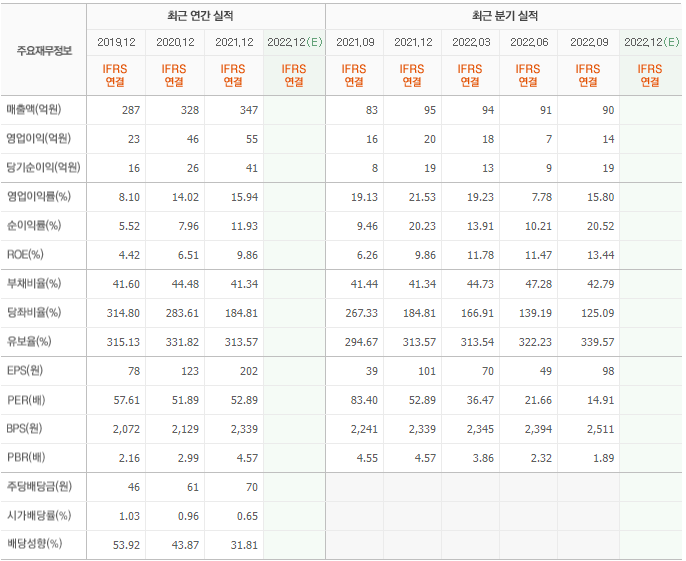Select the 시가배당률(%) row label
Viewport: 686px width, 561px height.
[38, 515]
